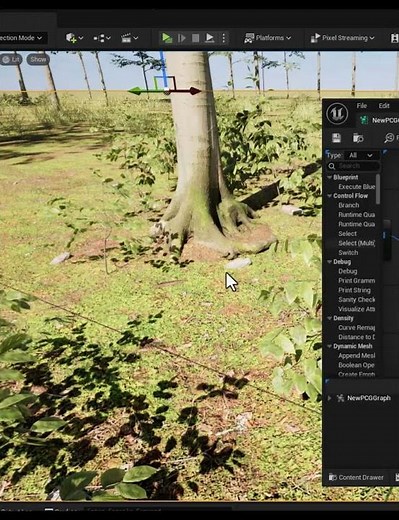Image resolution: width=399 pixels, height=520 pixels.
Task: Open the Pixel Streaming dropdown
Action: [342, 38]
